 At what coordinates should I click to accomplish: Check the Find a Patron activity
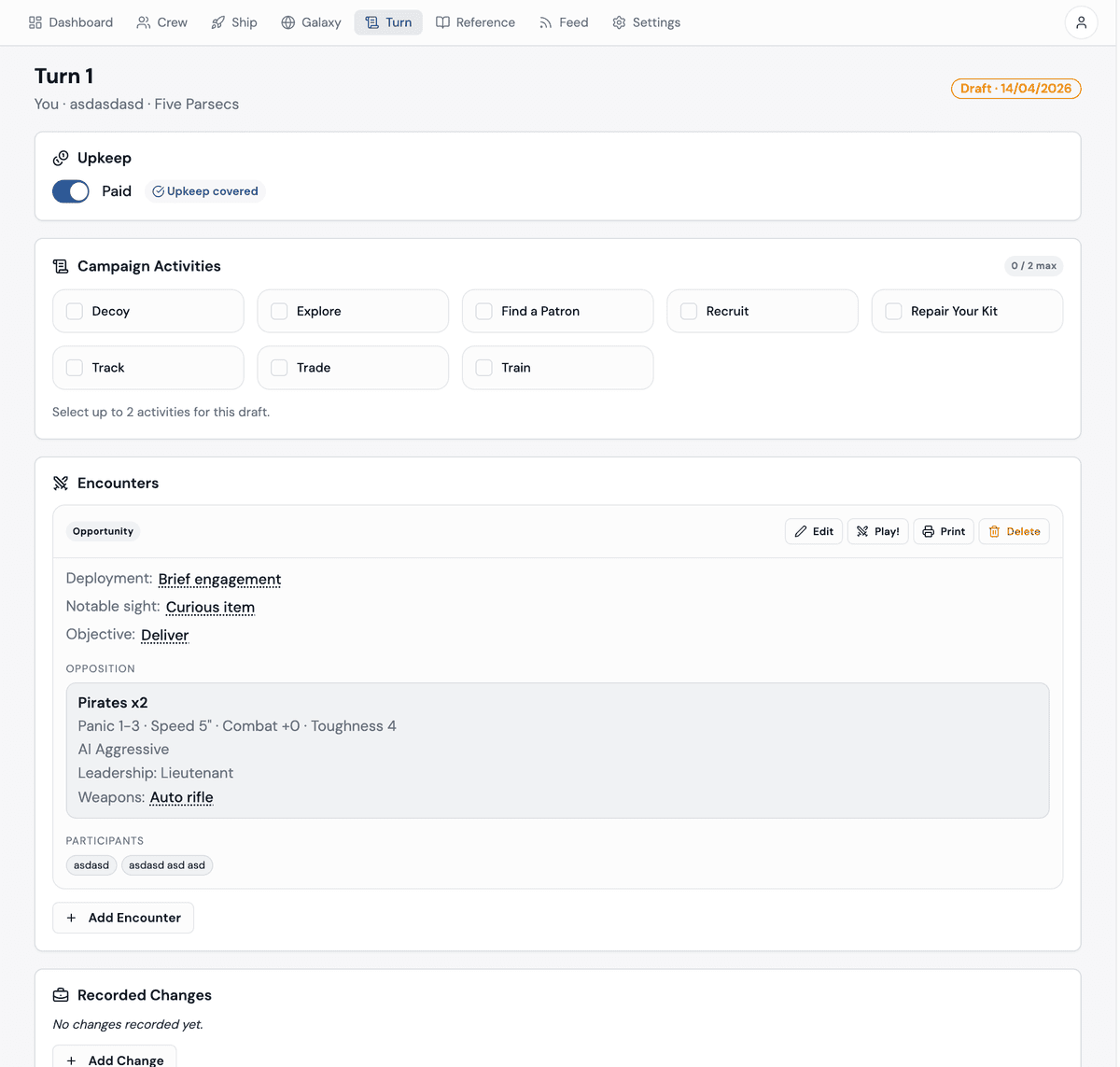(484, 312)
